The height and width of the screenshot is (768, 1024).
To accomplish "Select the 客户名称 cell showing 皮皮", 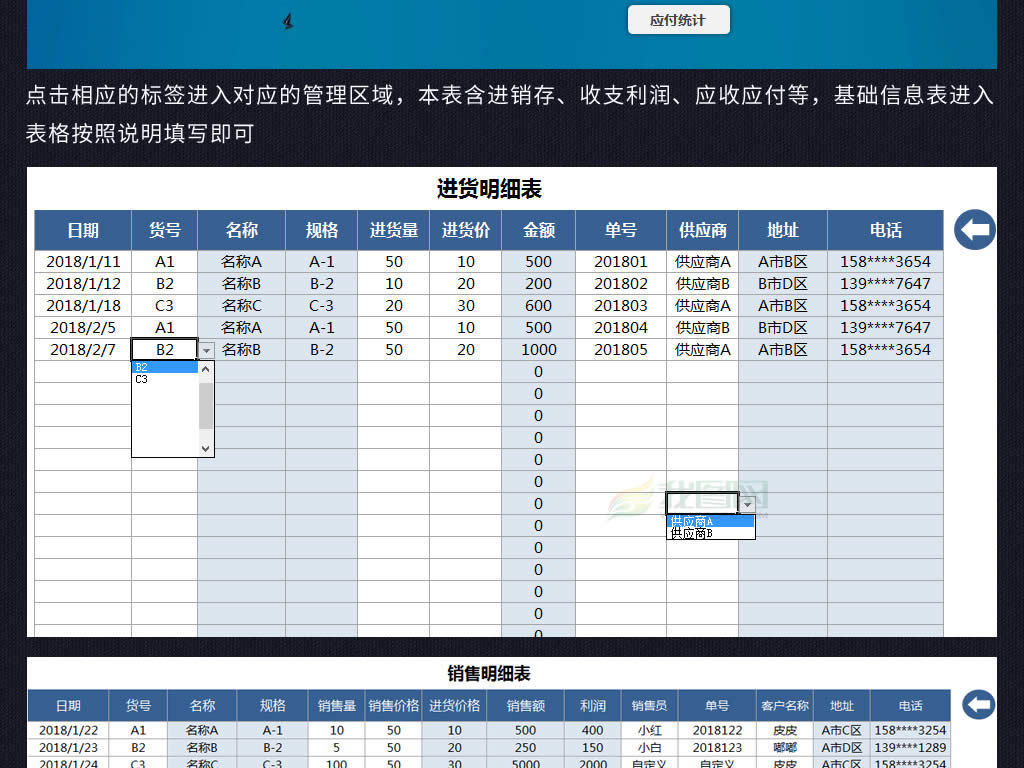I will pos(784,729).
